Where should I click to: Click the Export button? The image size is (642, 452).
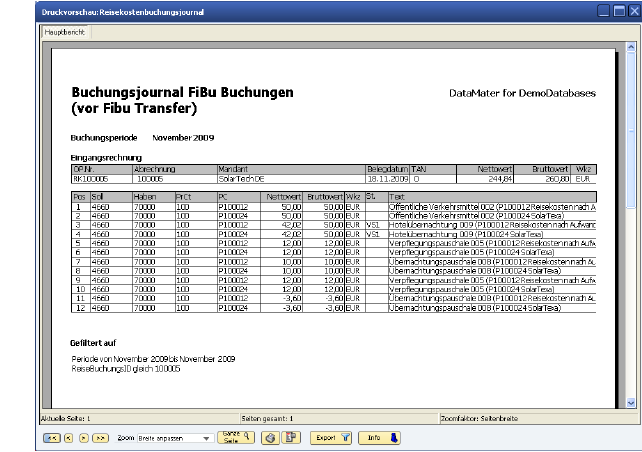[x=329, y=437]
